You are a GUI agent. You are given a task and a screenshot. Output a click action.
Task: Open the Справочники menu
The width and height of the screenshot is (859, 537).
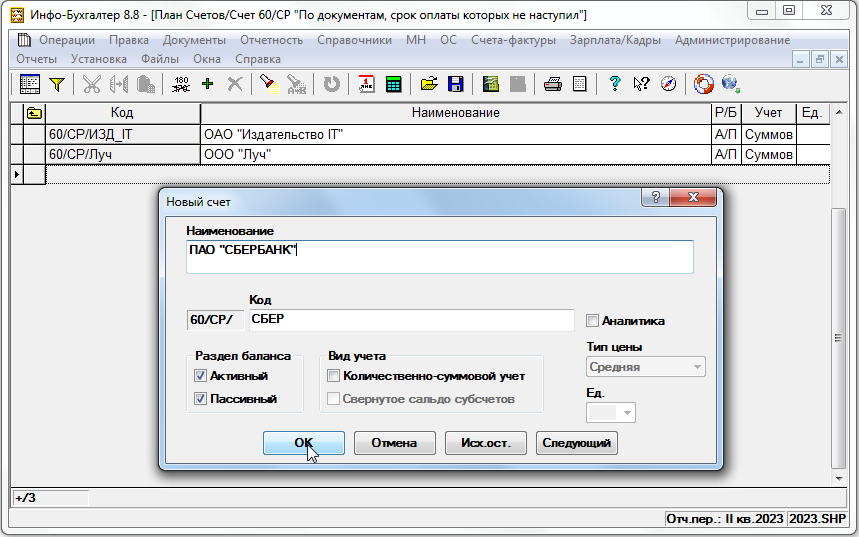point(354,40)
